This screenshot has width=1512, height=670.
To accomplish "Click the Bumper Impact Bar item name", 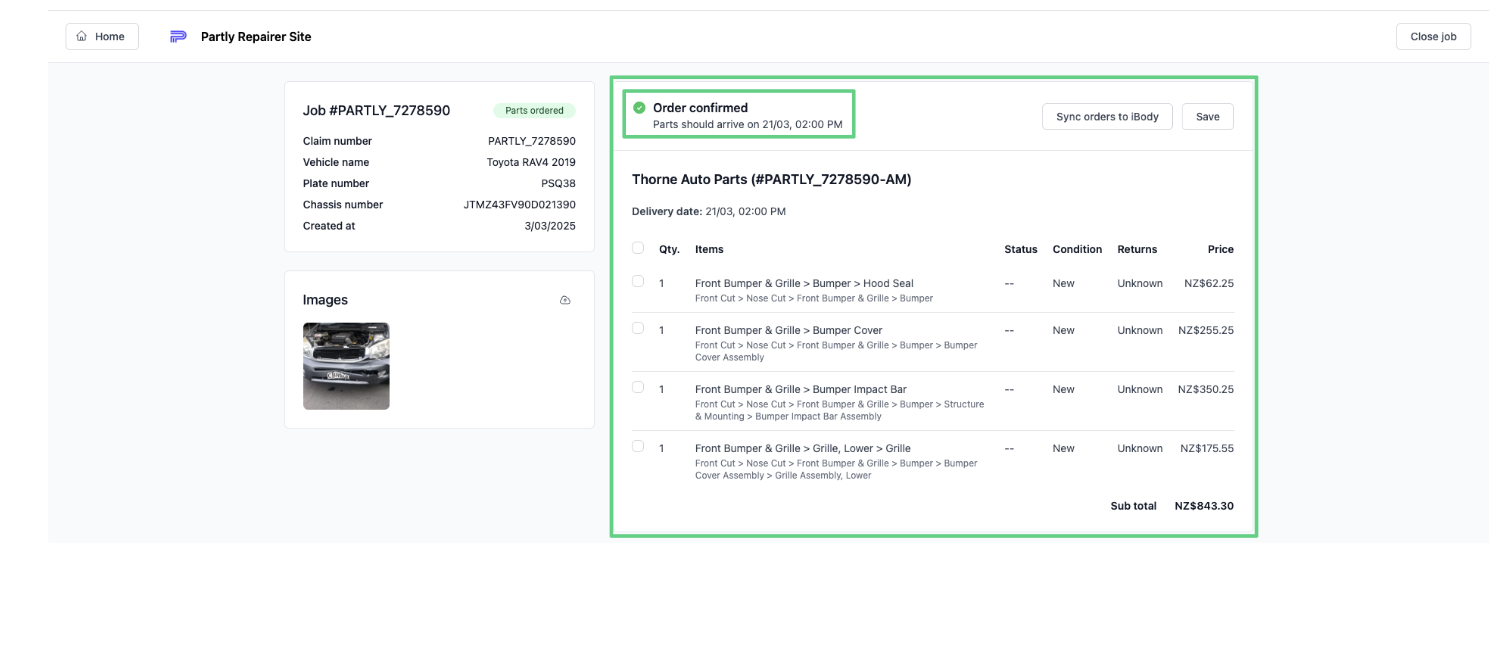I will (x=801, y=389).
